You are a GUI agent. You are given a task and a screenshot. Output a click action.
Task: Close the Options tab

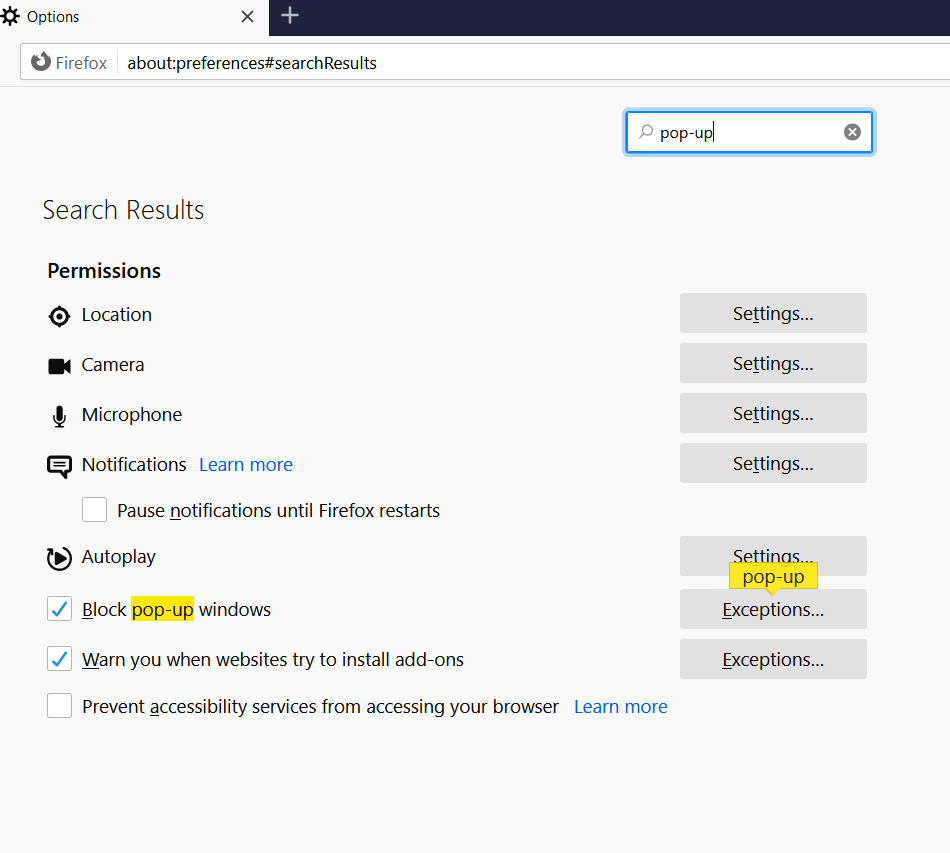(247, 17)
